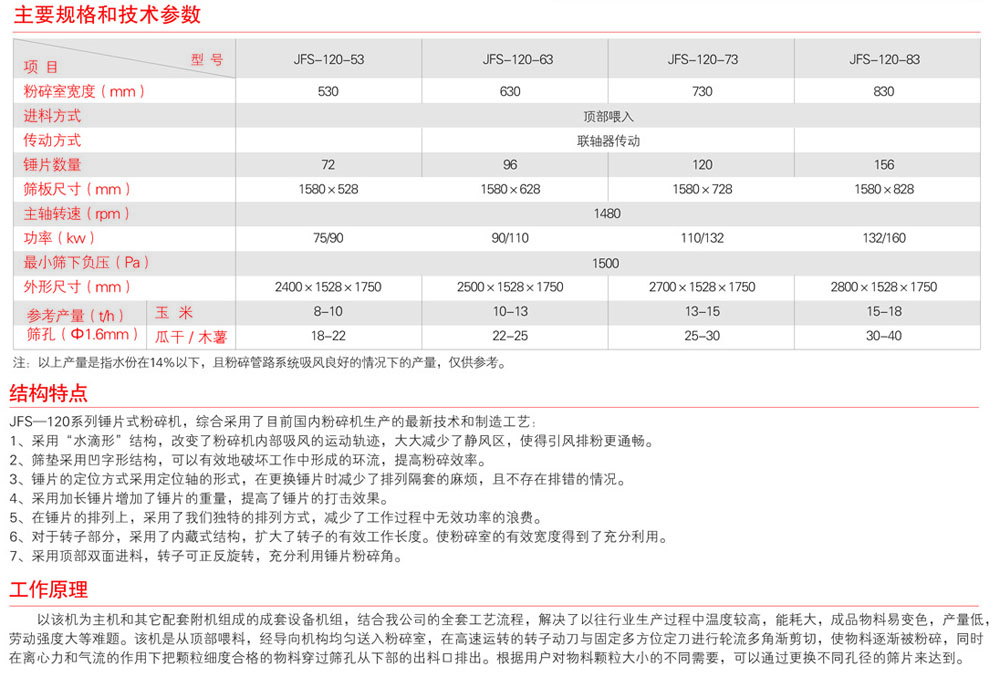Select the JFS-120-73 model header
The image size is (1000, 677).
(702, 60)
